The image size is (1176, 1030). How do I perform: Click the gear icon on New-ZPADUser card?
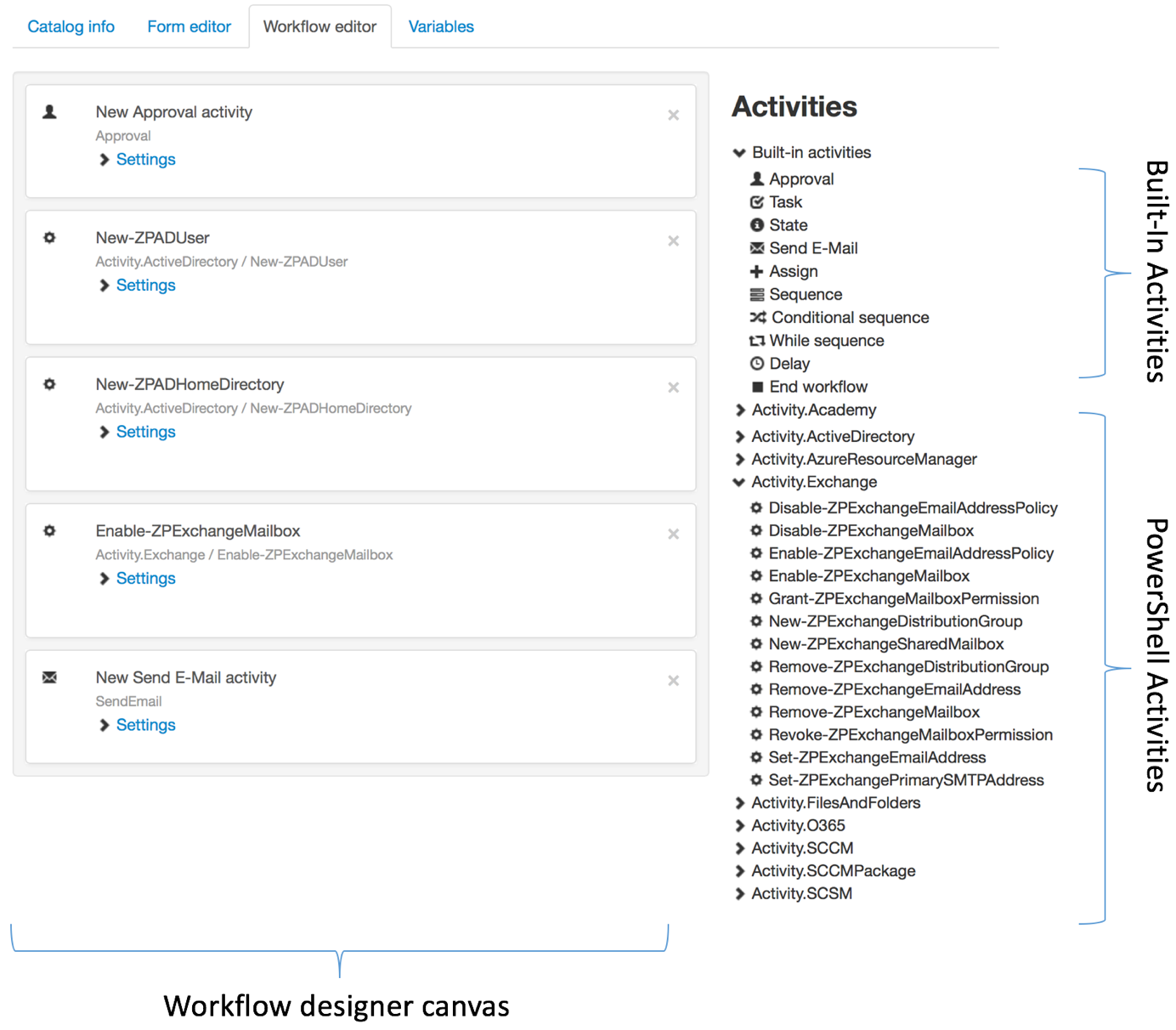(x=50, y=238)
